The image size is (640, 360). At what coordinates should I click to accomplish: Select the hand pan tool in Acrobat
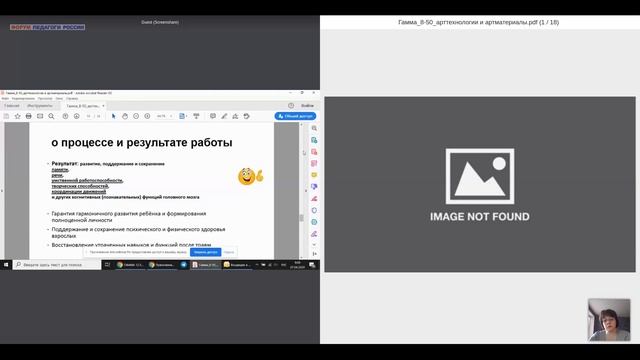click(125, 116)
